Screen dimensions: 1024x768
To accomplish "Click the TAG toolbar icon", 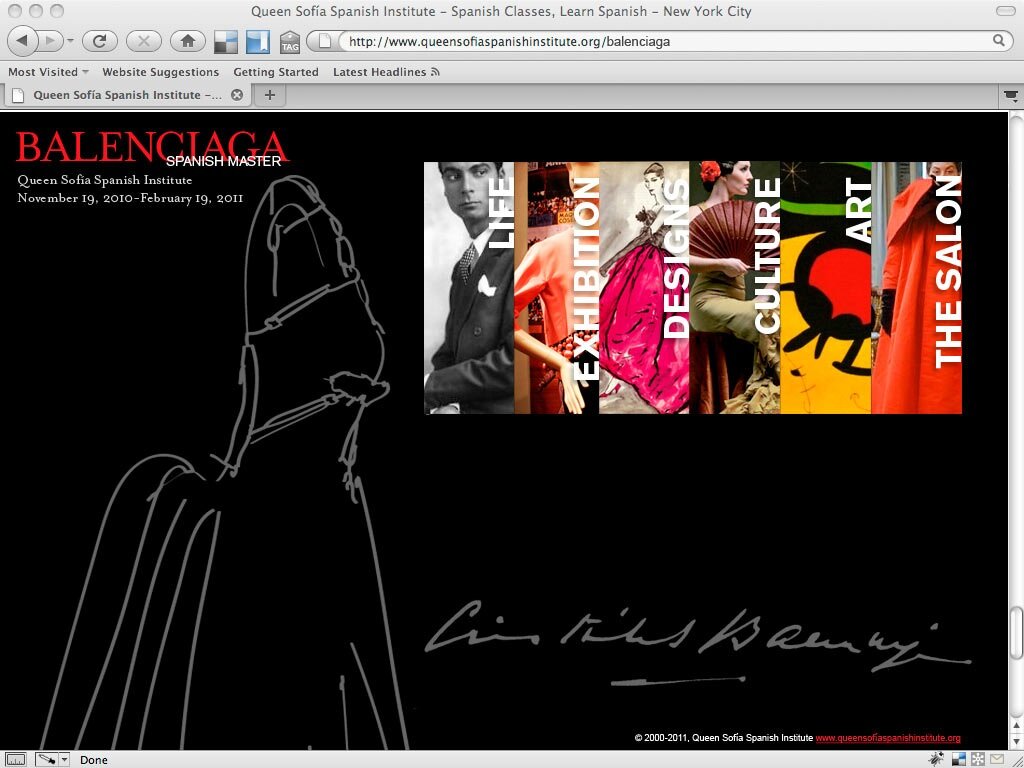I will pos(290,42).
